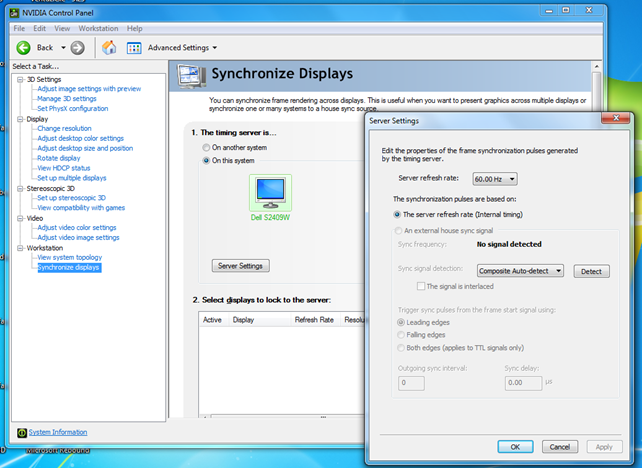Click the Advanced Settings grid icon
The width and height of the screenshot is (642, 468).
134,47
